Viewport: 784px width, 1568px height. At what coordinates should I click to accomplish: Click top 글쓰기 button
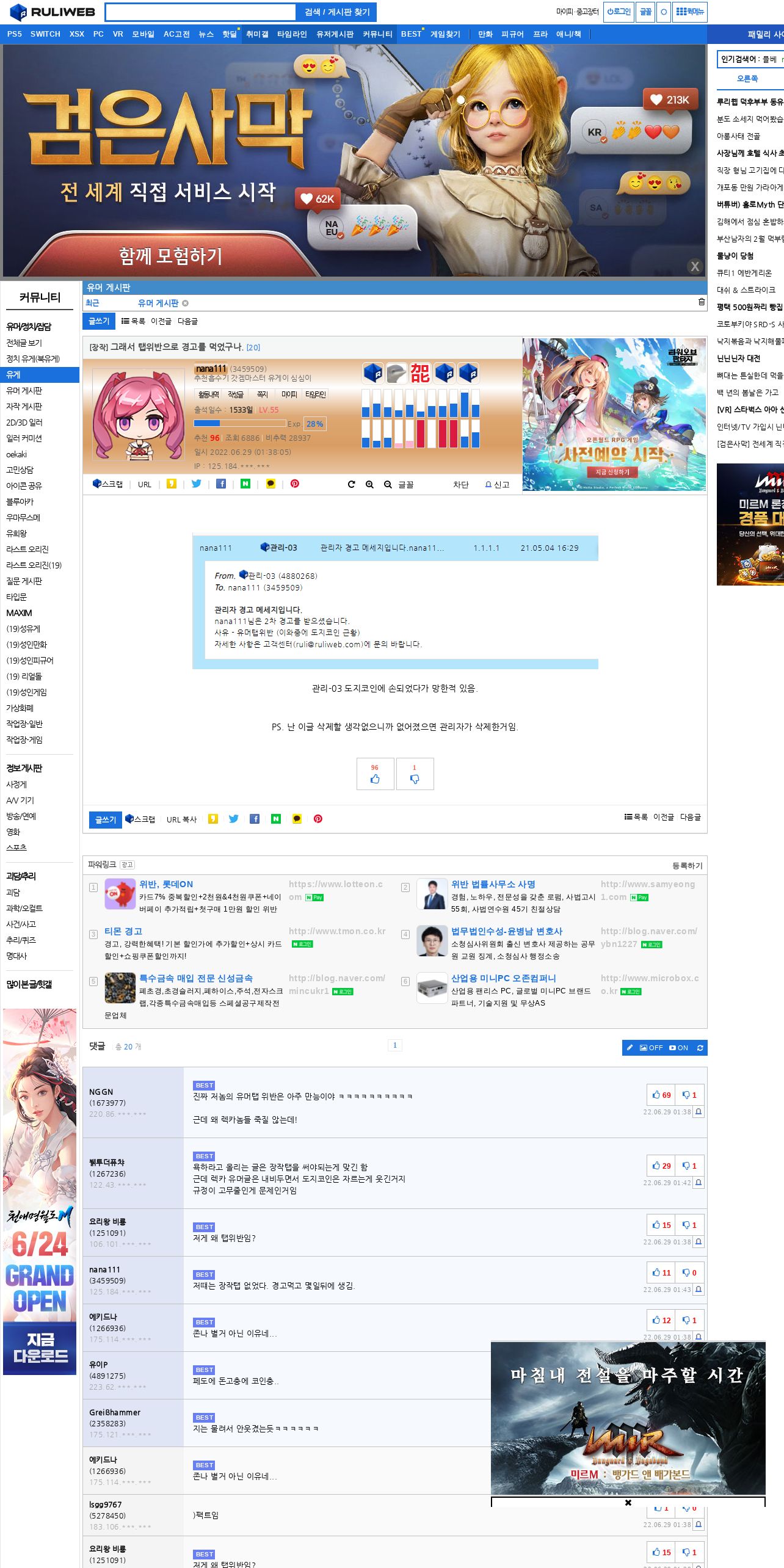99,321
